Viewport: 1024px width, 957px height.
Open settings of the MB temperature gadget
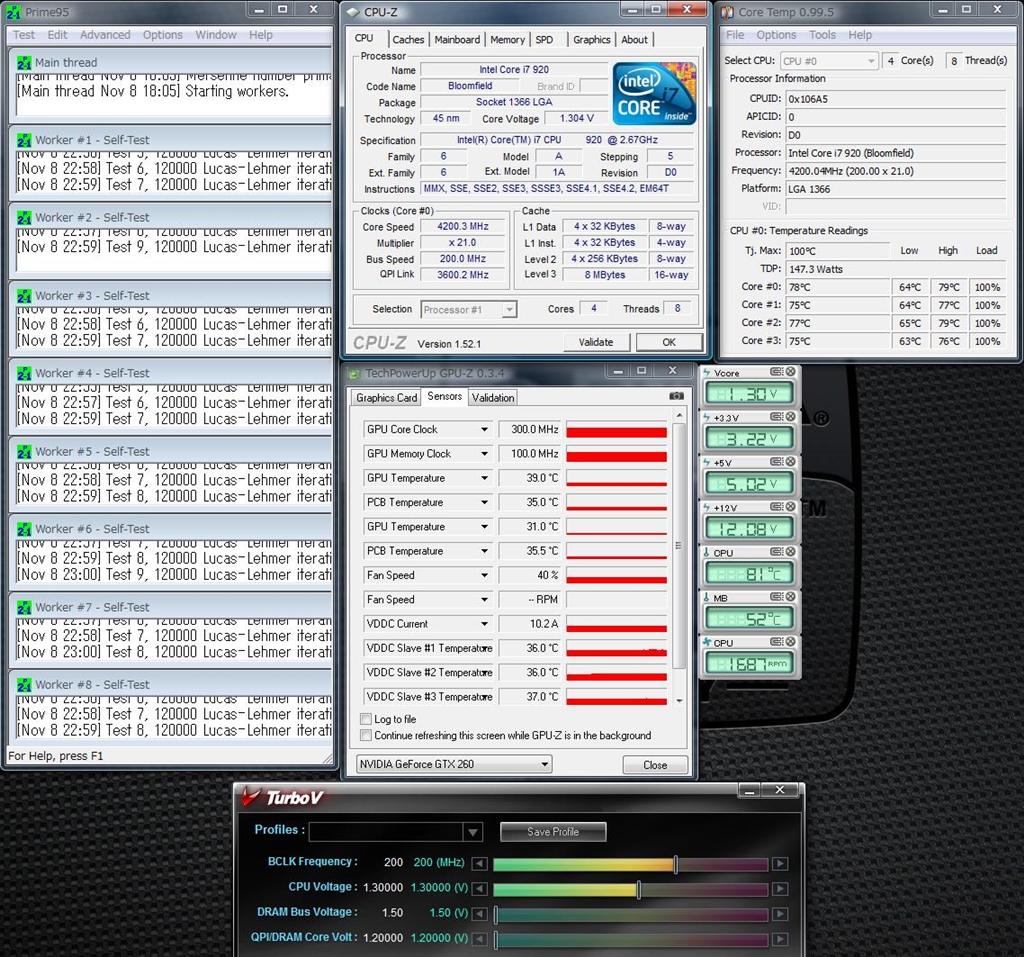click(776, 597)
